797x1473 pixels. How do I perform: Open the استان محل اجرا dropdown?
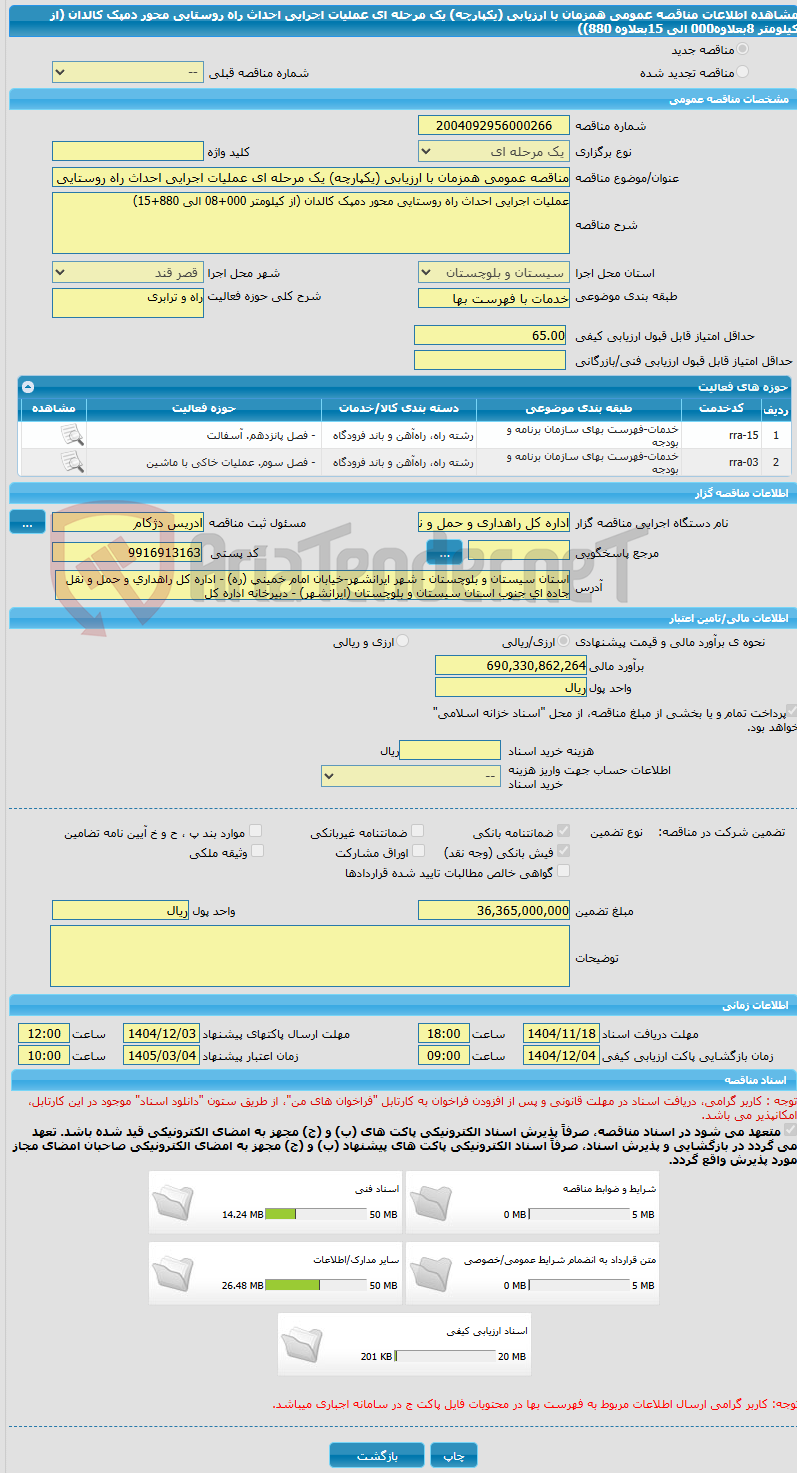(493, 272)
